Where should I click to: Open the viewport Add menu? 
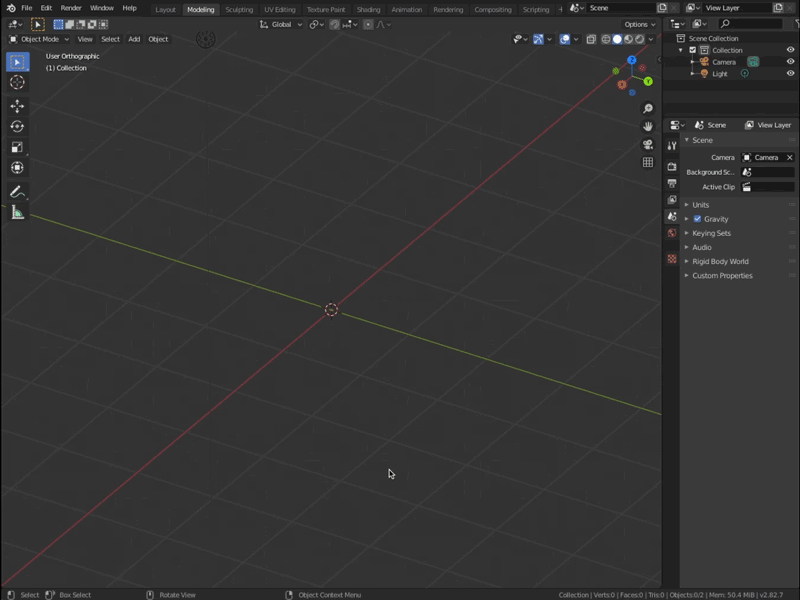click(134, 39)
